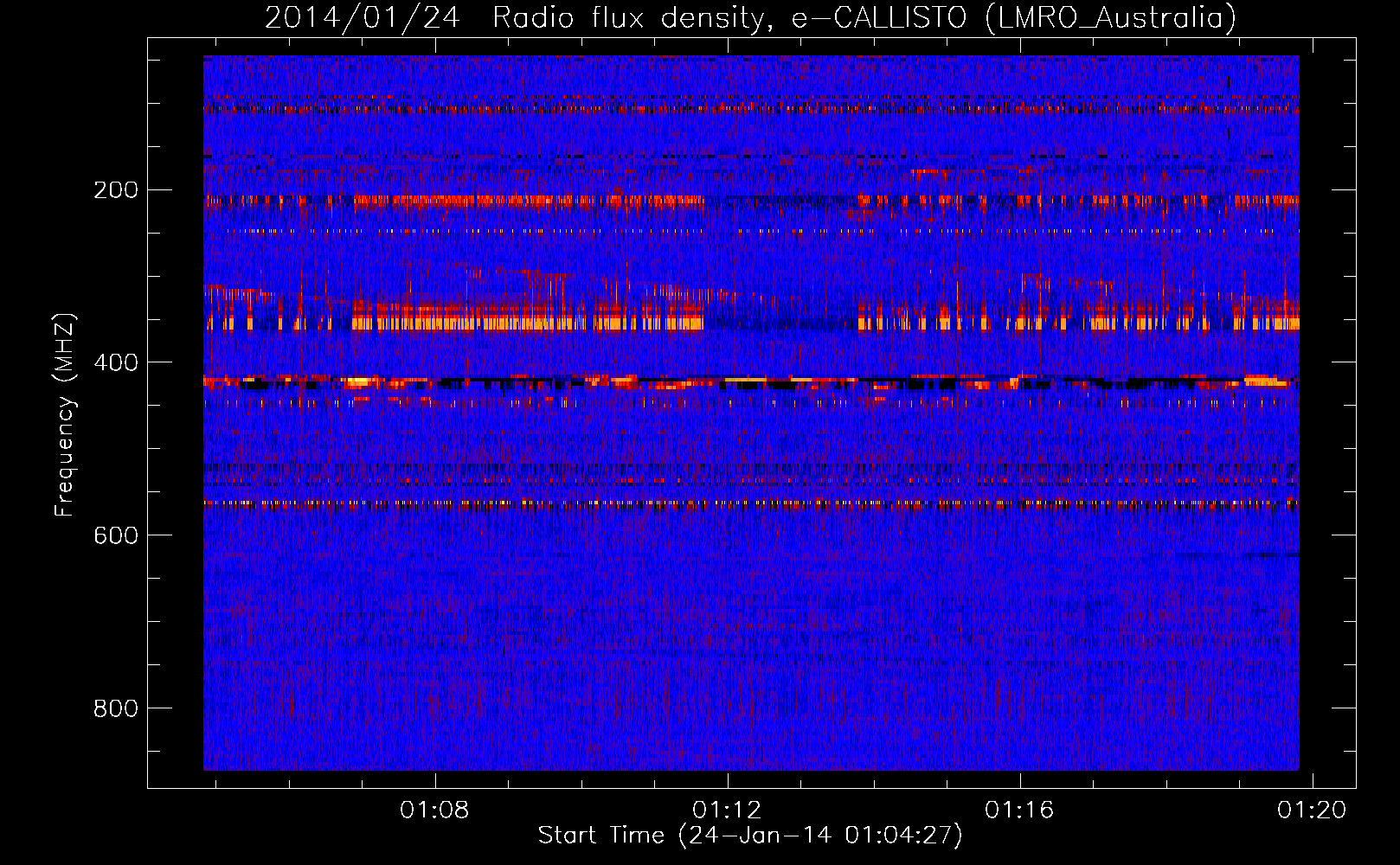Click the plot title showing date 2014/01/24
This screenshot has width=1400, height=865.
pyautogui.click(x=750, y=17)
